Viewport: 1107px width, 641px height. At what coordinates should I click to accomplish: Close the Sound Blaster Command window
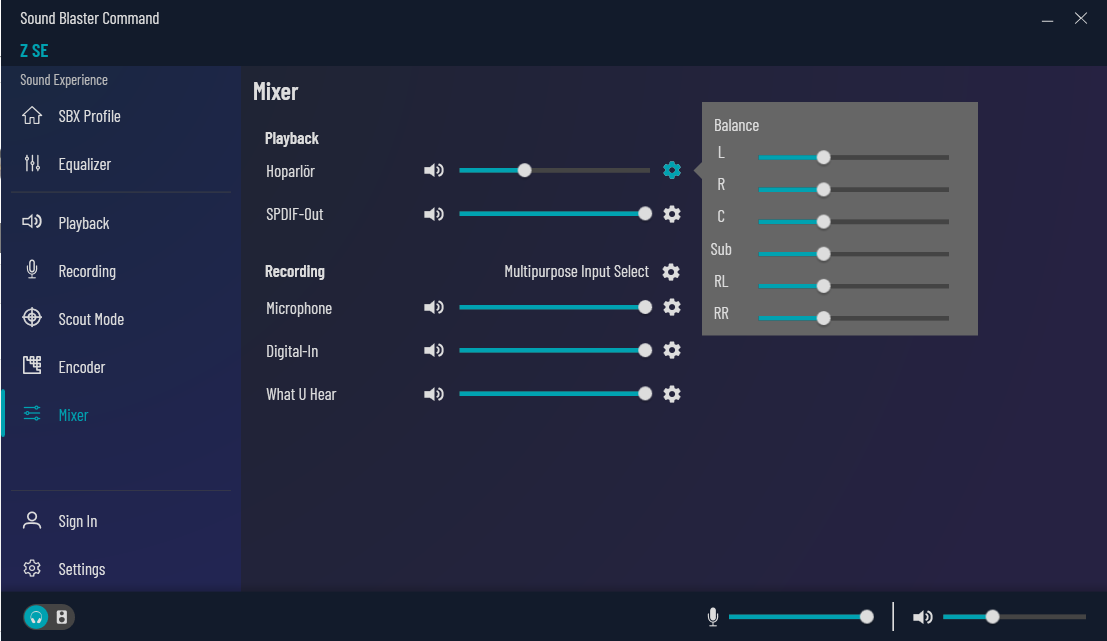point(1081,18)
